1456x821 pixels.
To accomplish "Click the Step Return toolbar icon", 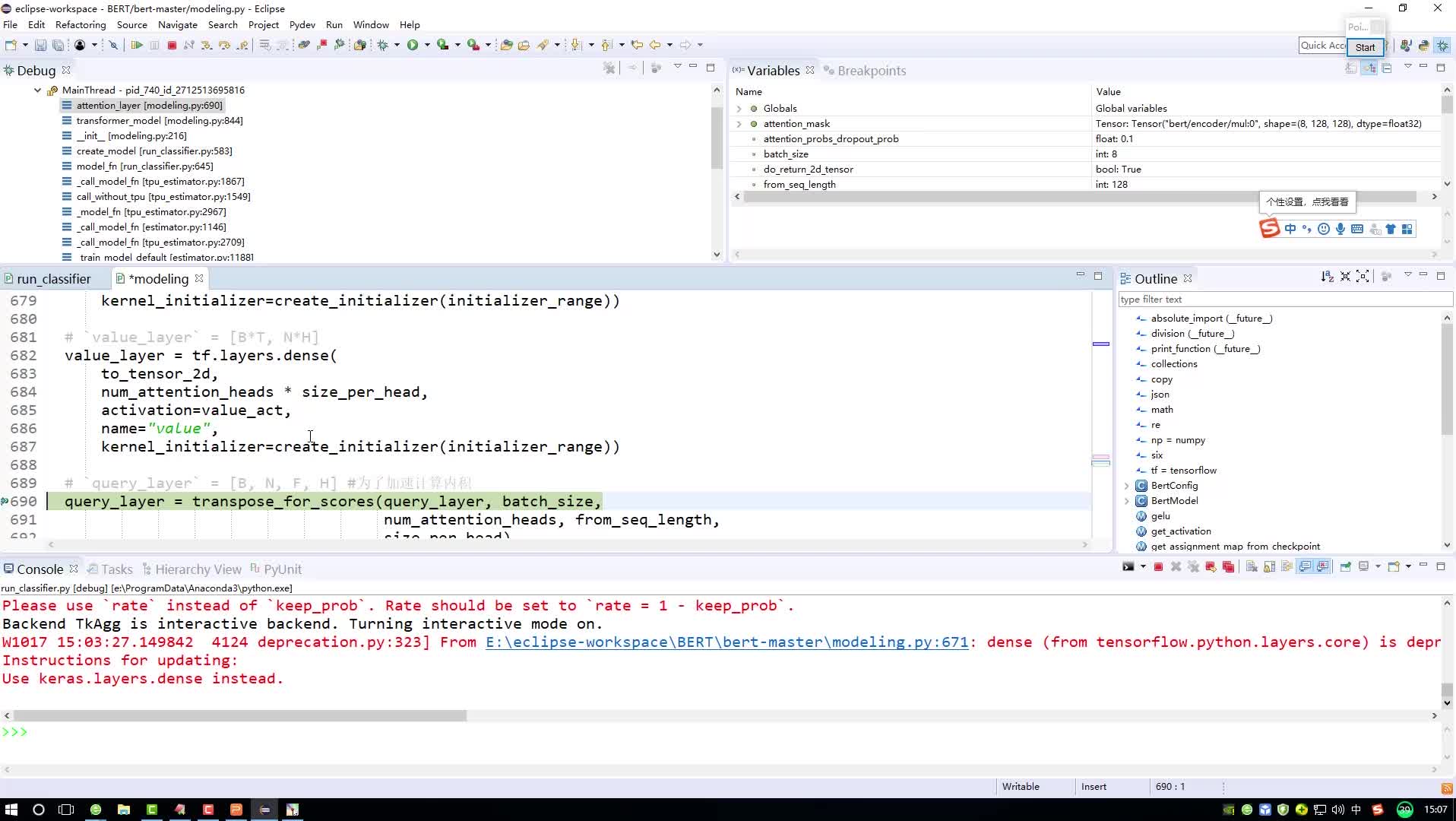I will pos(242,46).
